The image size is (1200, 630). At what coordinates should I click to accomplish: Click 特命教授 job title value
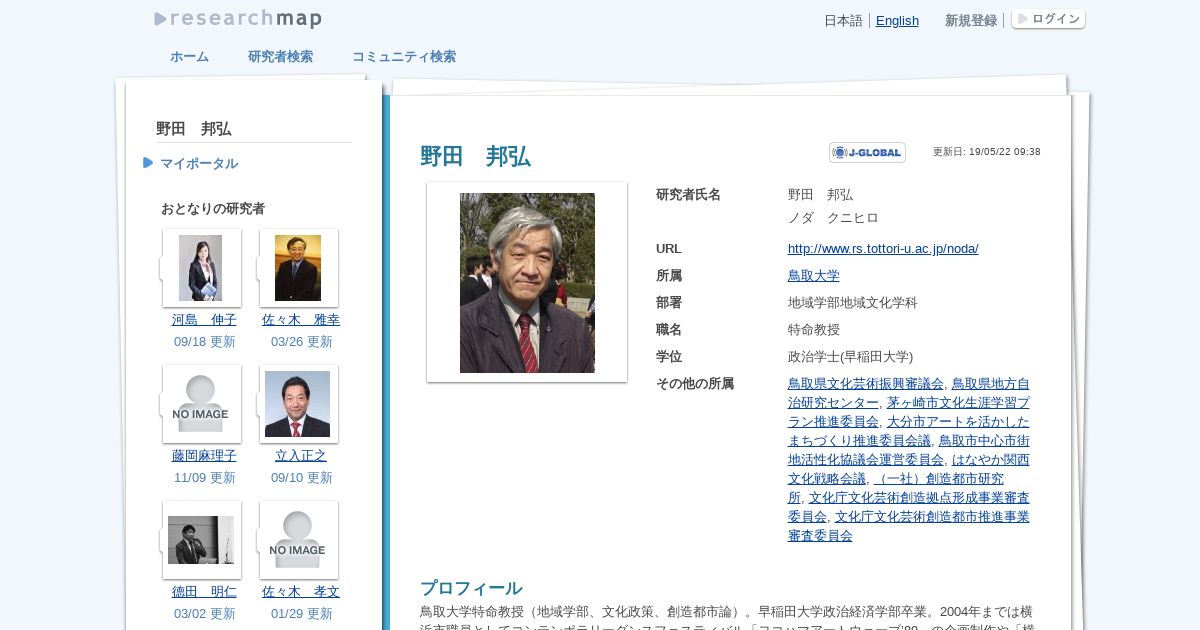tap(814, 330)
